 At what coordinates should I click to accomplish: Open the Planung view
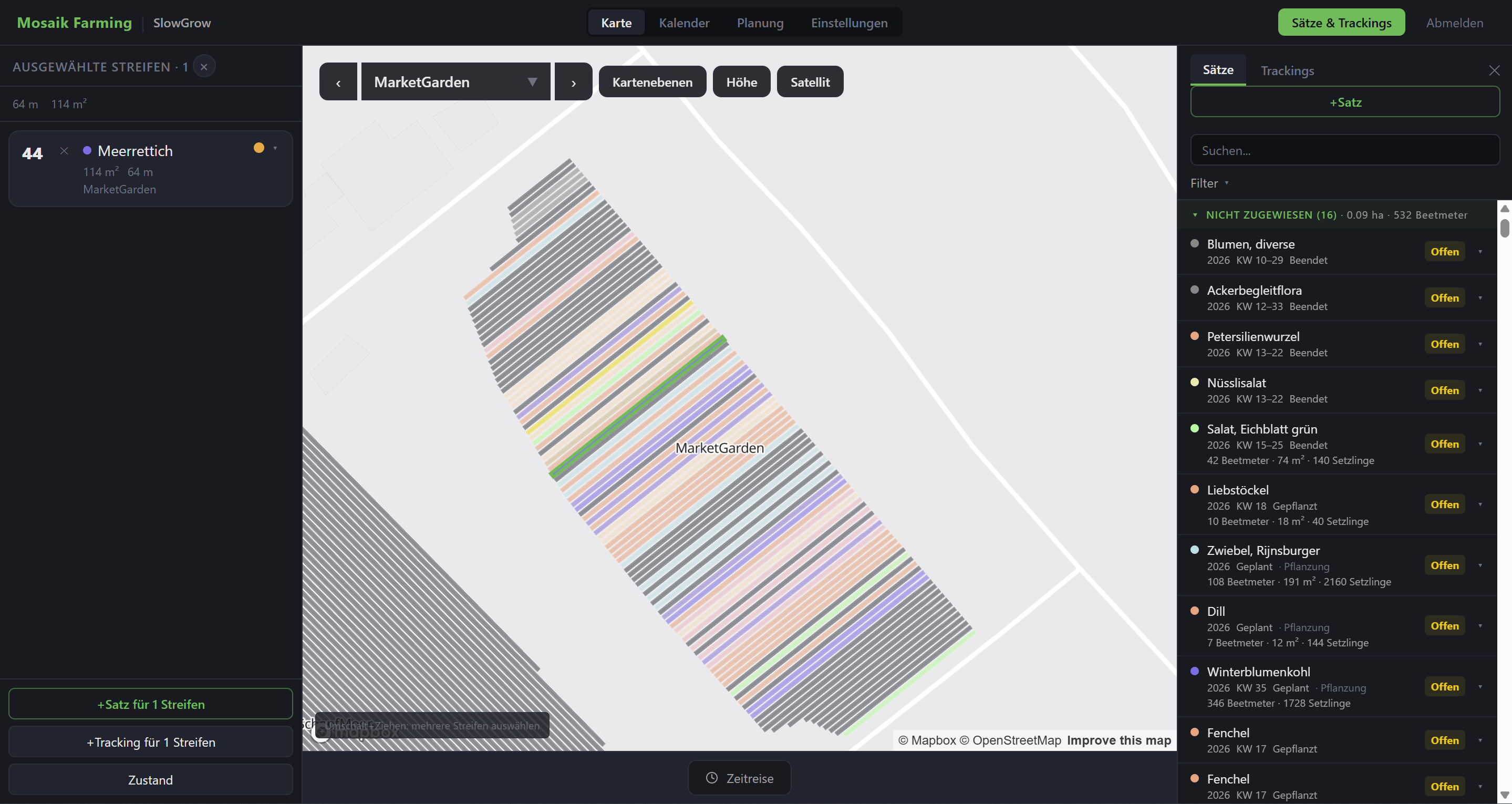760,22
